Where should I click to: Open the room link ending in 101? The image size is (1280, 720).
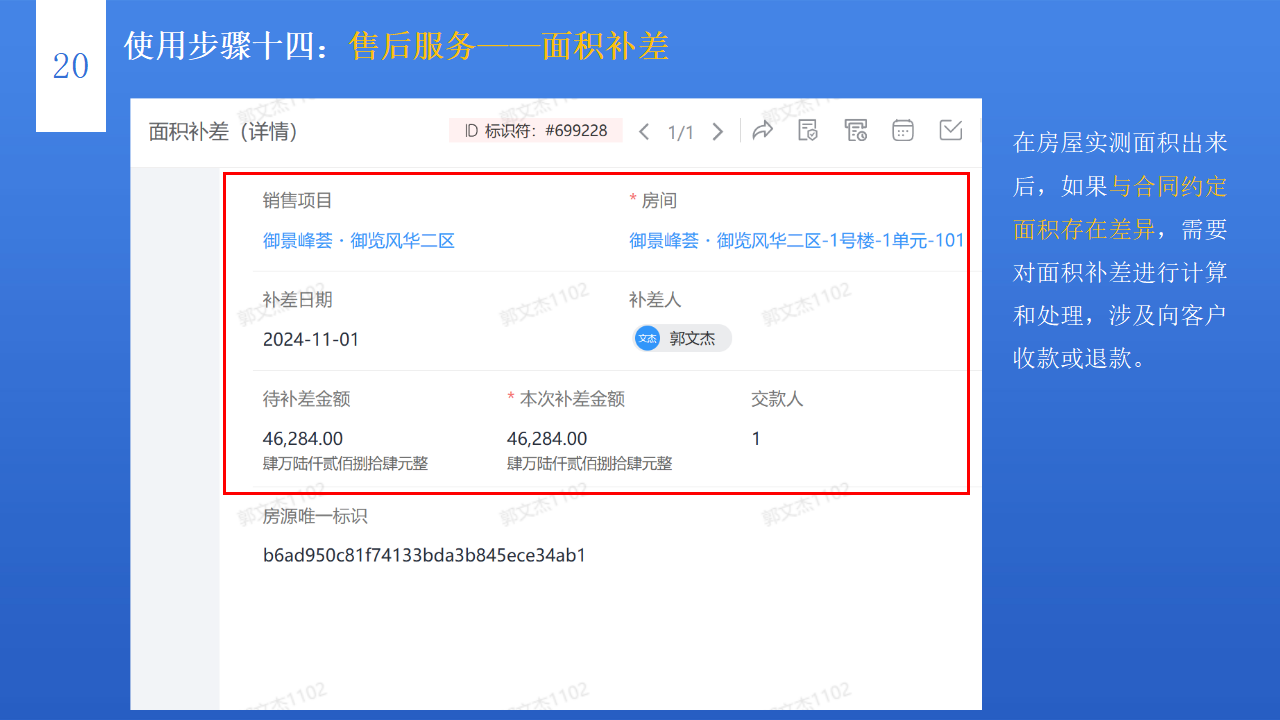point(795,240)
